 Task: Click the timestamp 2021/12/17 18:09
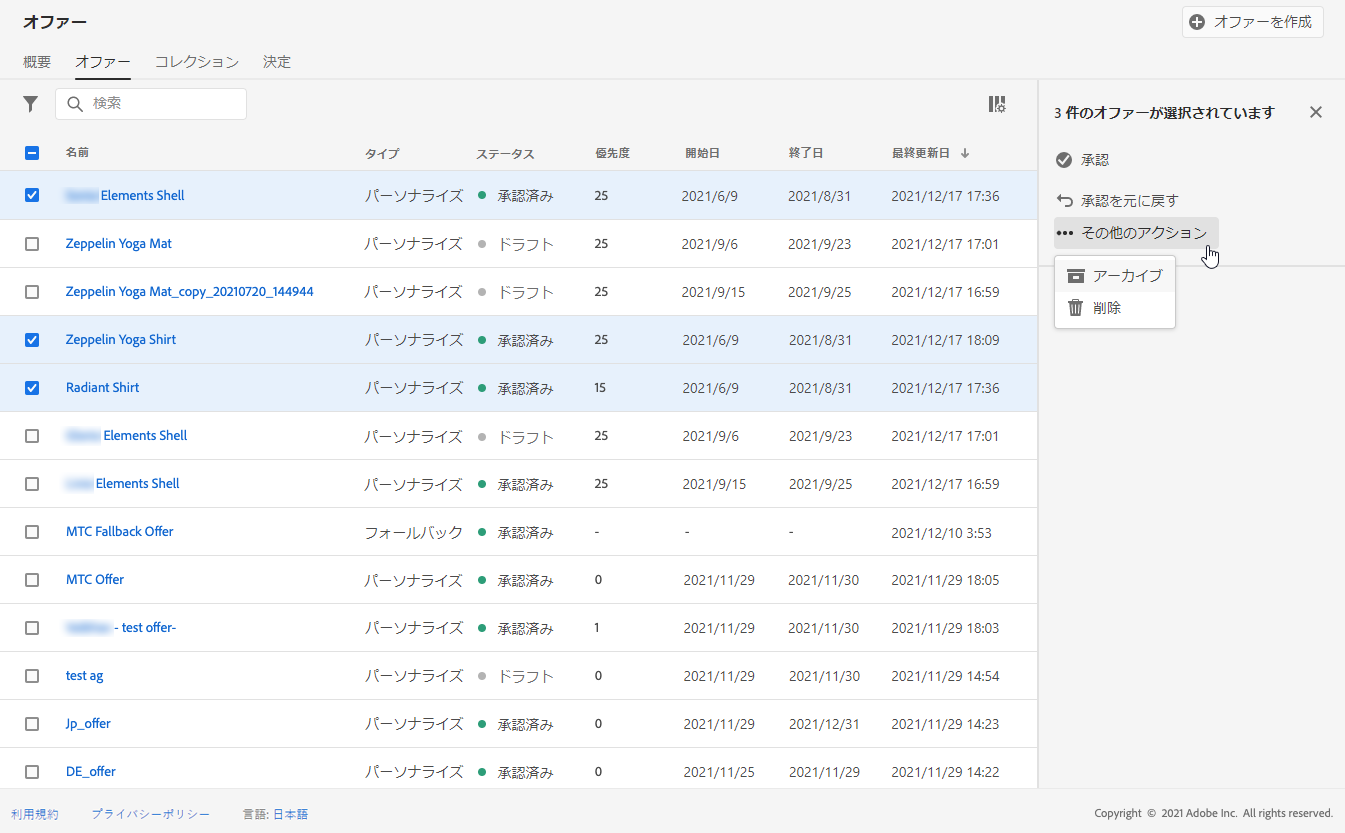(x=945, y=340)
